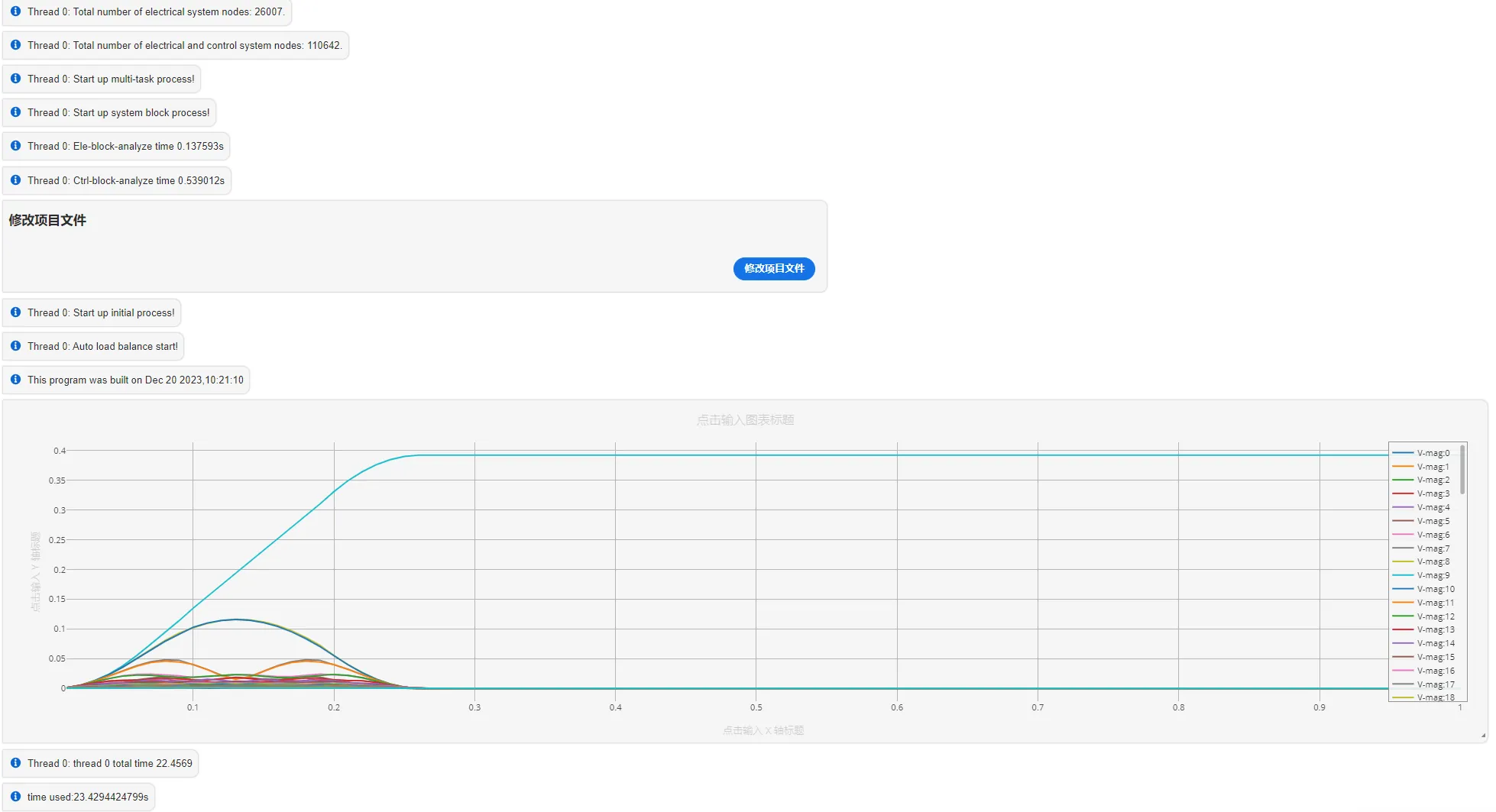1496x812 pixels.
Task: Hide V-mag:7 series via legend
Action: [1421, 548]
